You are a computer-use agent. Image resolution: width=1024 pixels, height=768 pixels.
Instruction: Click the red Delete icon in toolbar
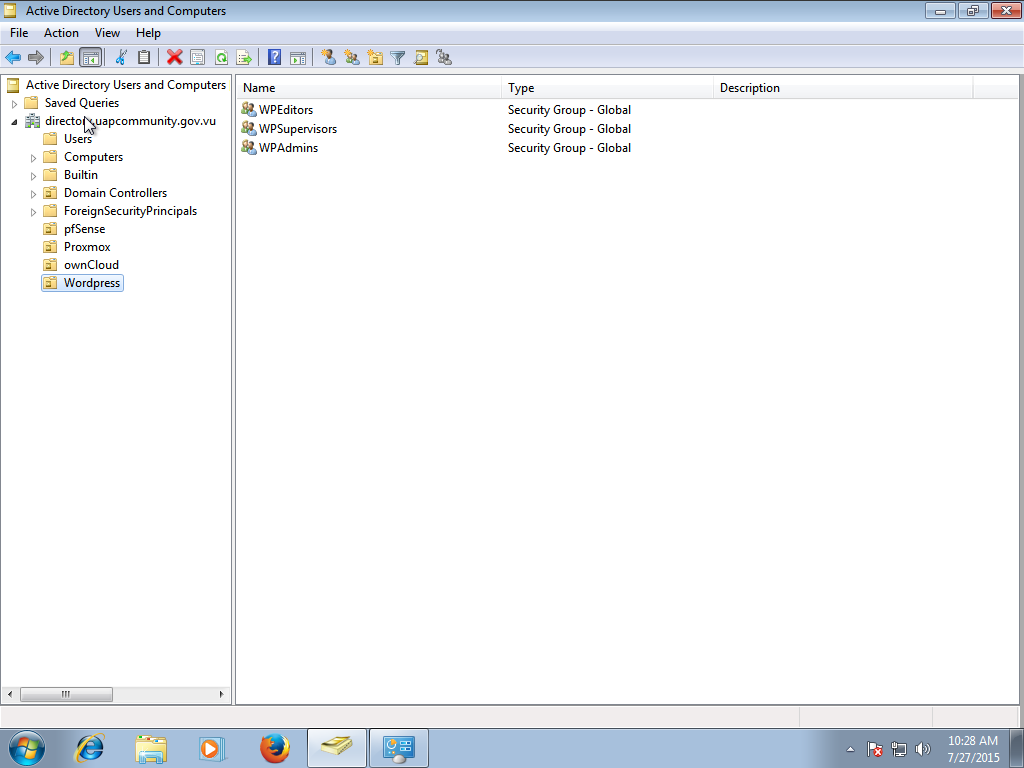coord(174,58)
